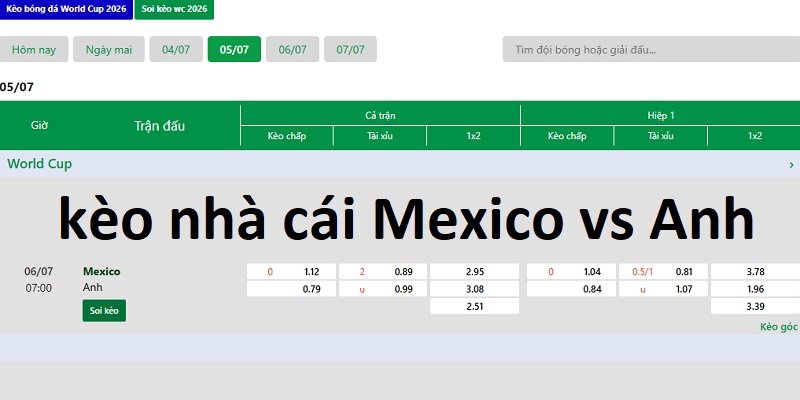
Task: Select full-match over odds 0.89
Action: tap(383, 272)
